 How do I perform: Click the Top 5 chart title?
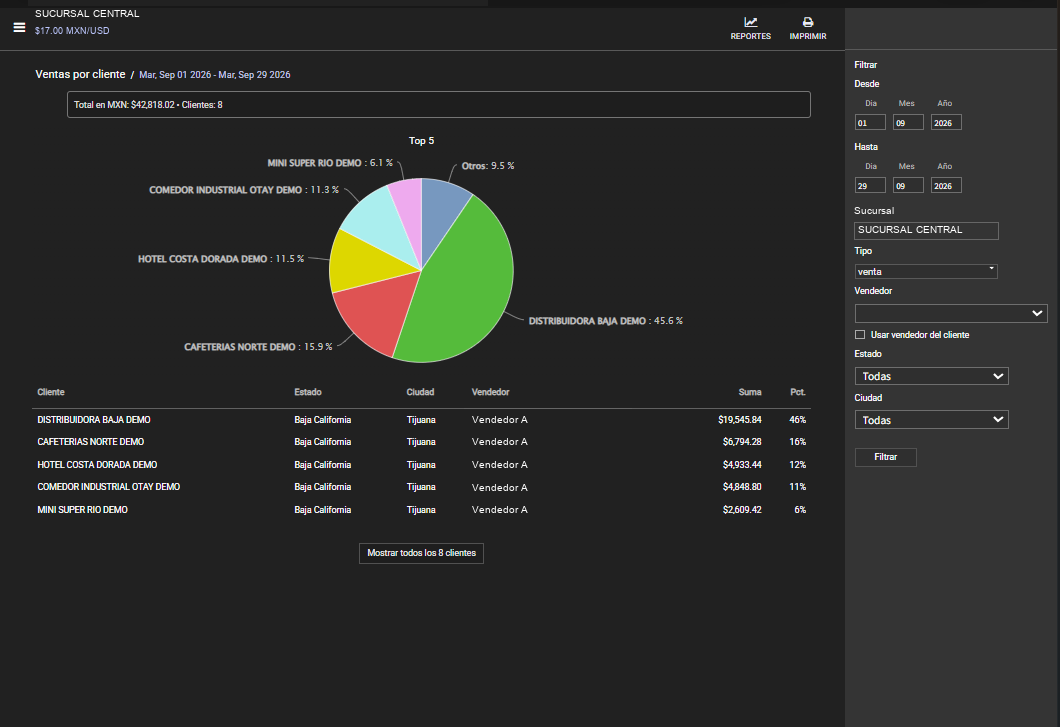[421, 141]
